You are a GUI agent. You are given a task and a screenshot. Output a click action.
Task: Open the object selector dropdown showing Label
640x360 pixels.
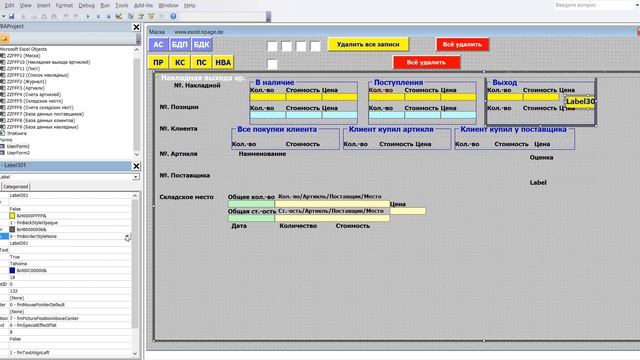click(136, 177)
